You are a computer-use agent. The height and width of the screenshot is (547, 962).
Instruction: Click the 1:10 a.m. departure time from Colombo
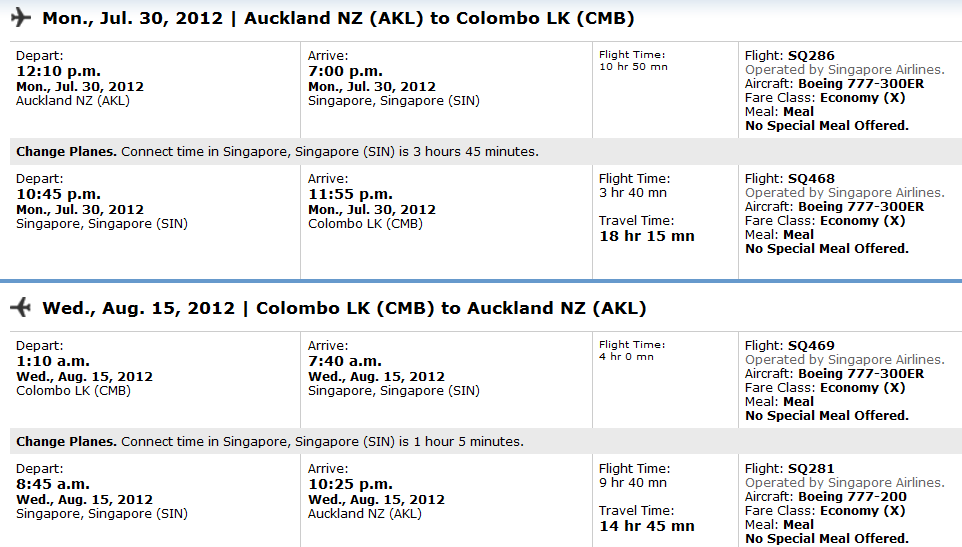click(53, 361)
